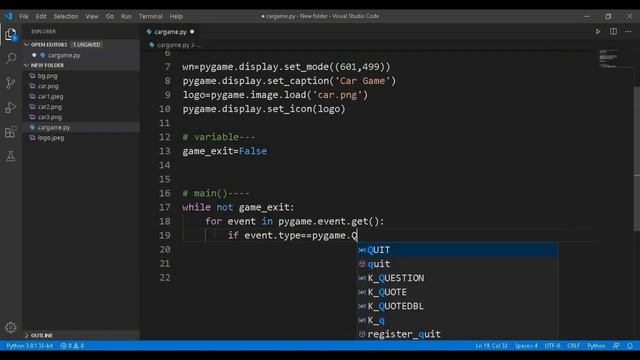
Task: Open the Manage gear icon
Action: [x=11, y=327]
